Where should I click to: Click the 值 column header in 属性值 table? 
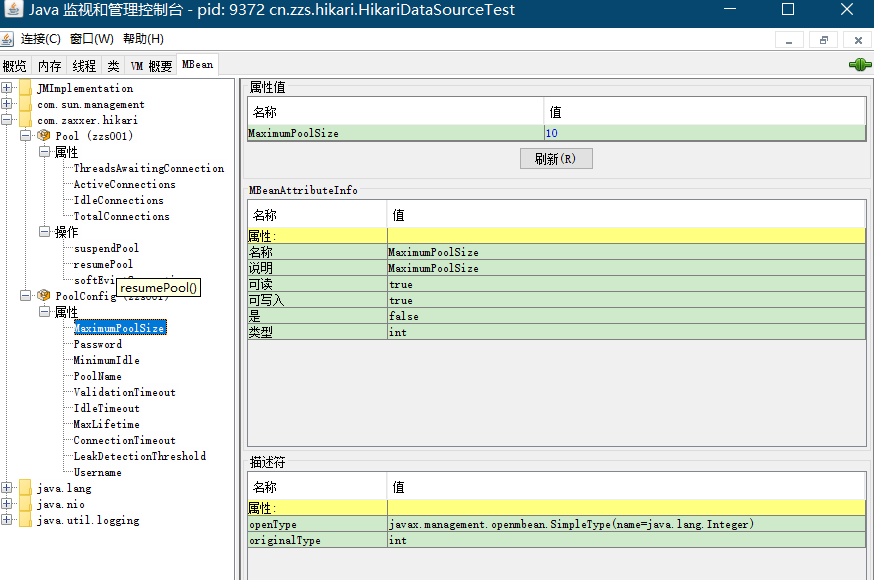705,112
